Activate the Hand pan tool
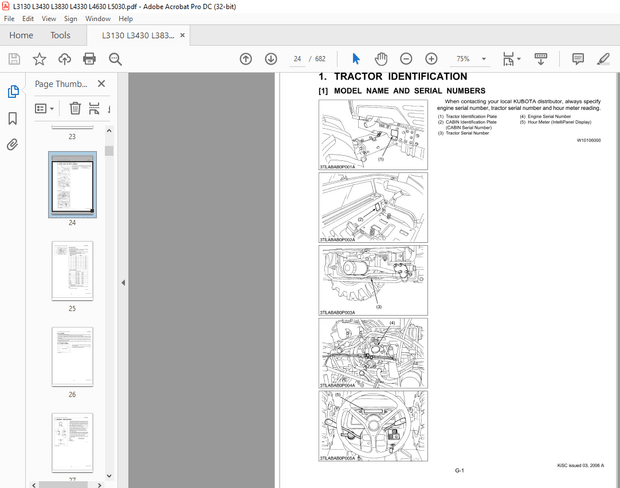Image resolution: width=620 pixels, height=488 pixels. (x=381, y=59)
